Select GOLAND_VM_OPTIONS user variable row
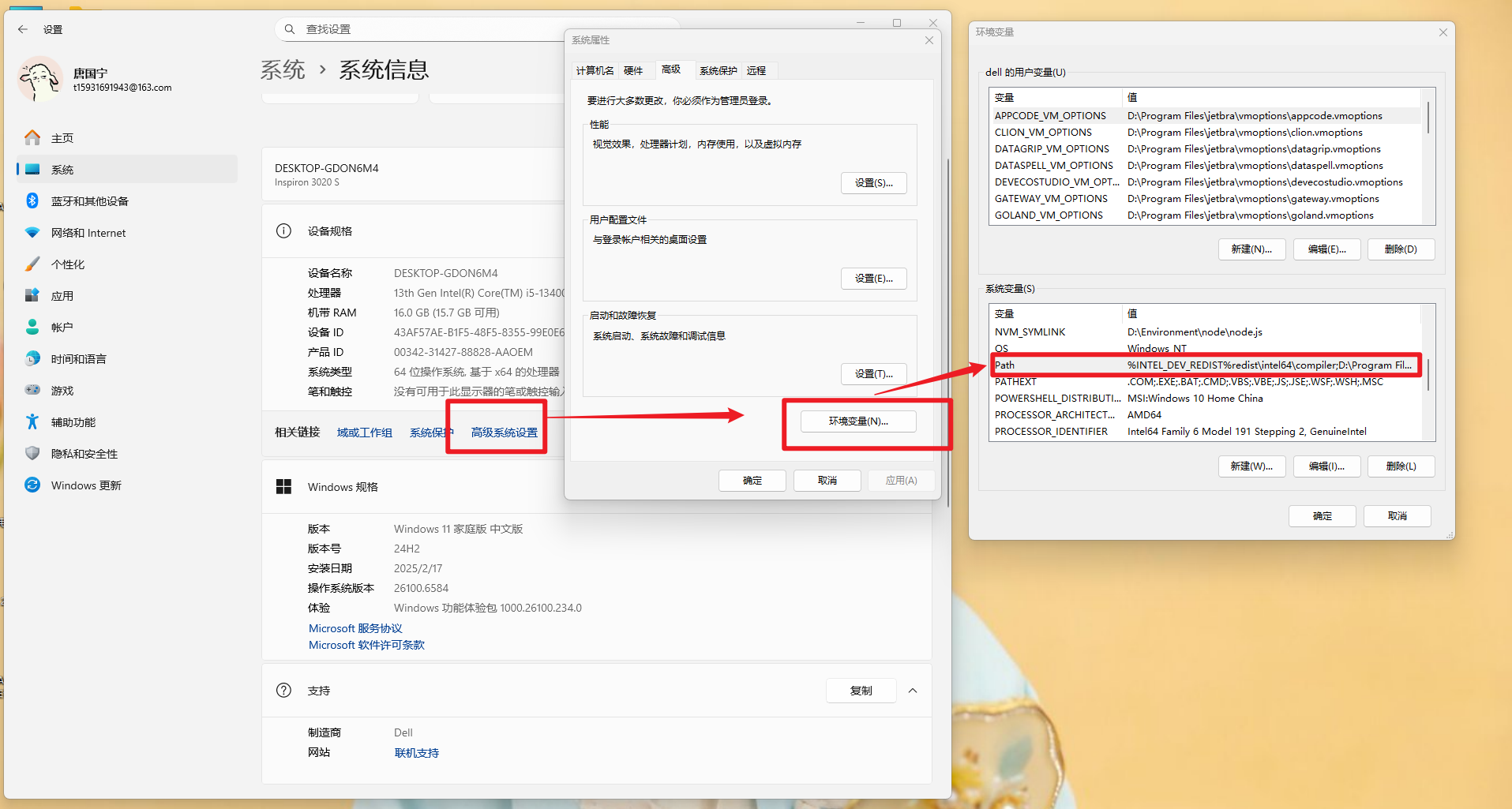 1205,215
